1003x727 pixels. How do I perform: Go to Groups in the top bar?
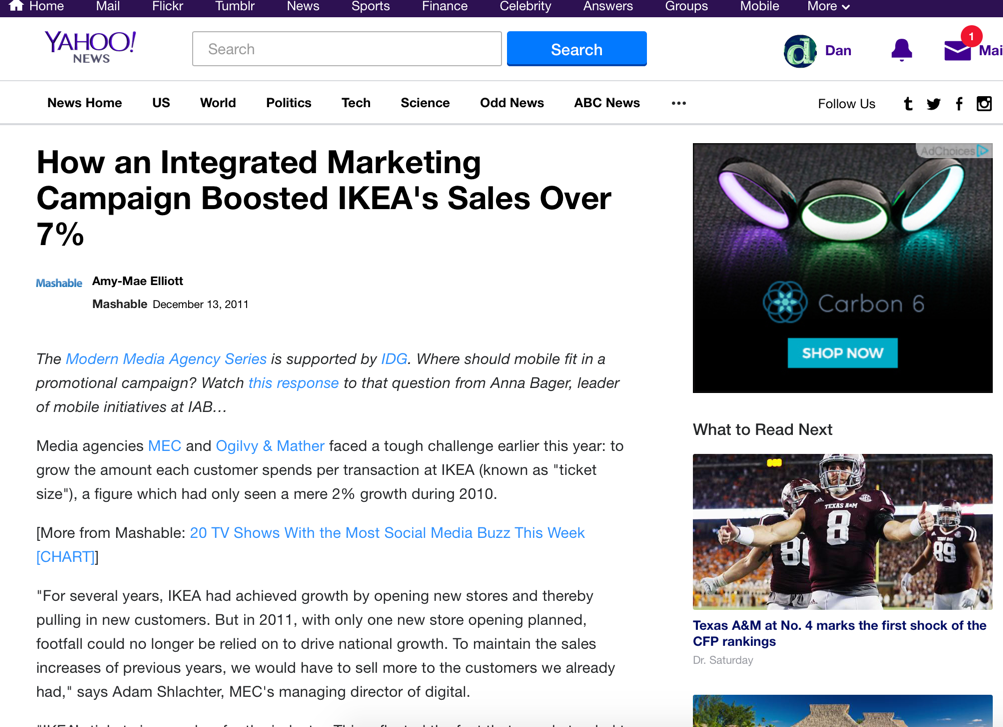686,6
